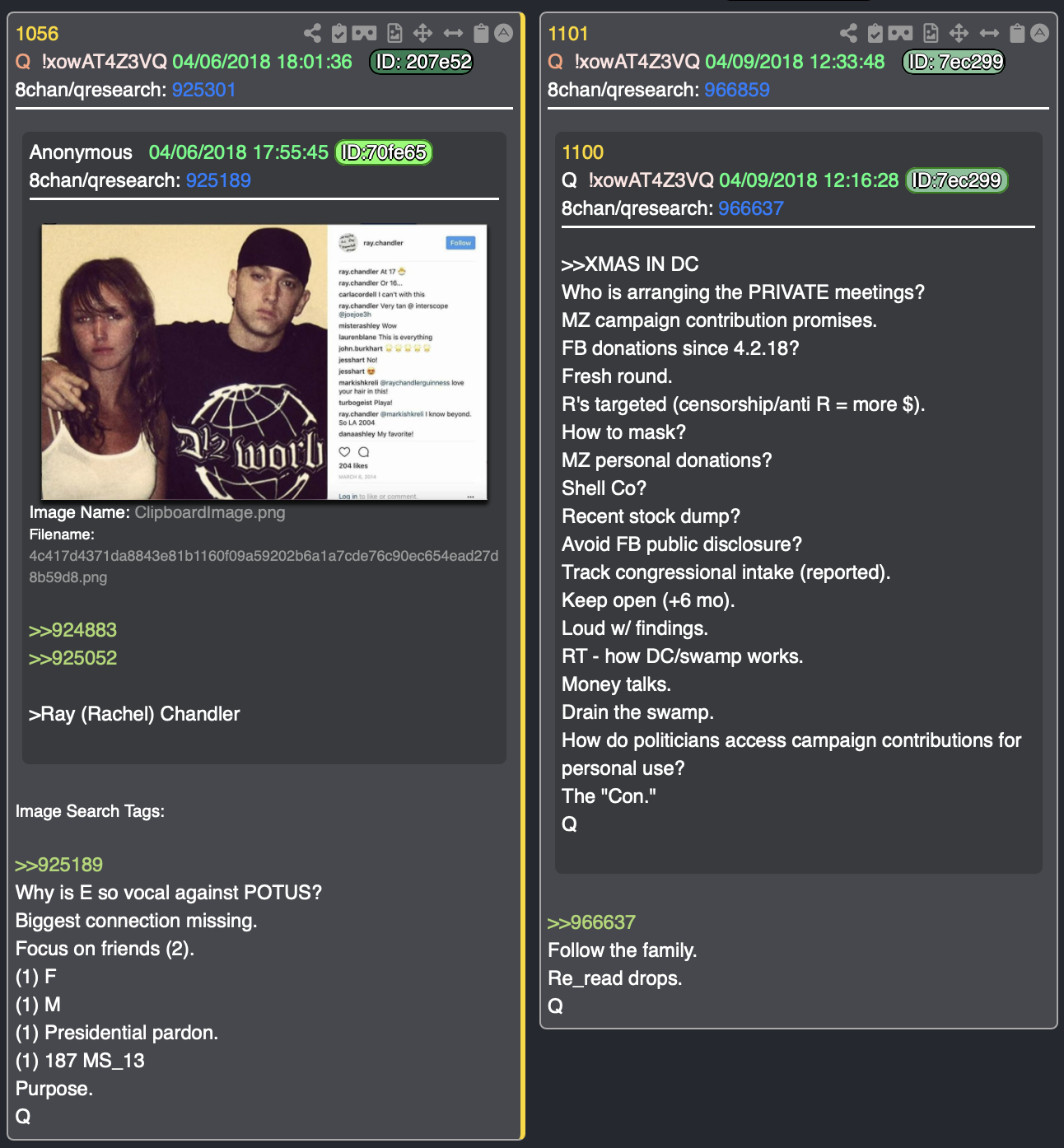Screen dimensions: 1064x1148
Task: Open thread link 966859
Action: click(737, 90)
